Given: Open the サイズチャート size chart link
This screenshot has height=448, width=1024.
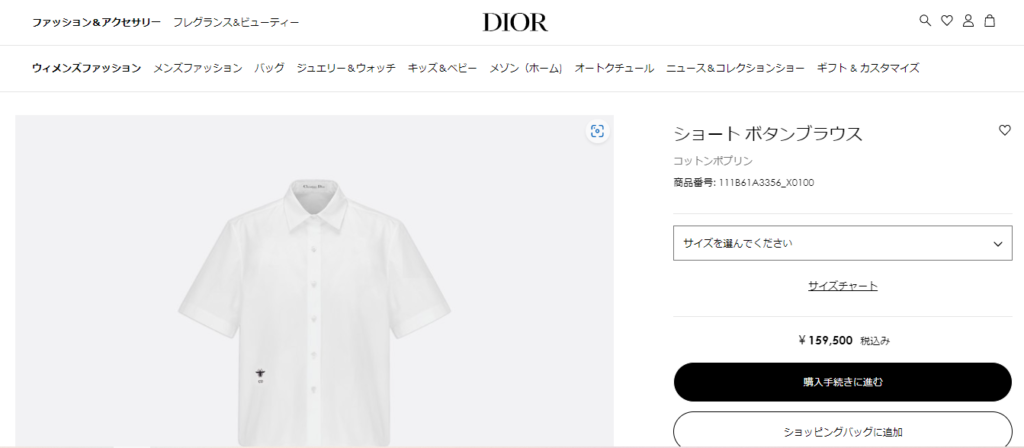Looking at the screenshot, I should (x=842, y=285).
